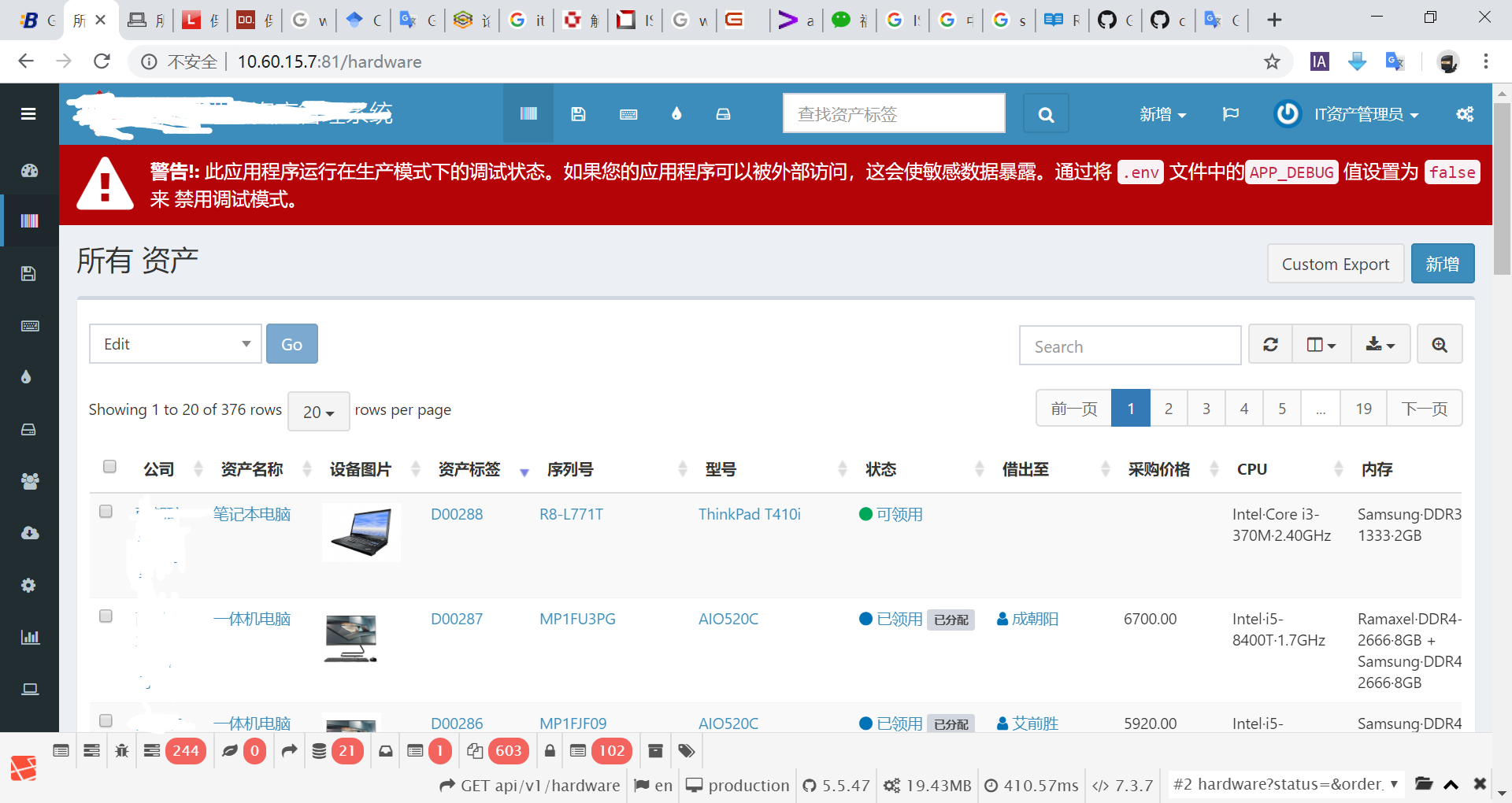This screenshot has width=1512, height=803.
Task: Select checkbox for asset D00287
Action: pos(106,616)
